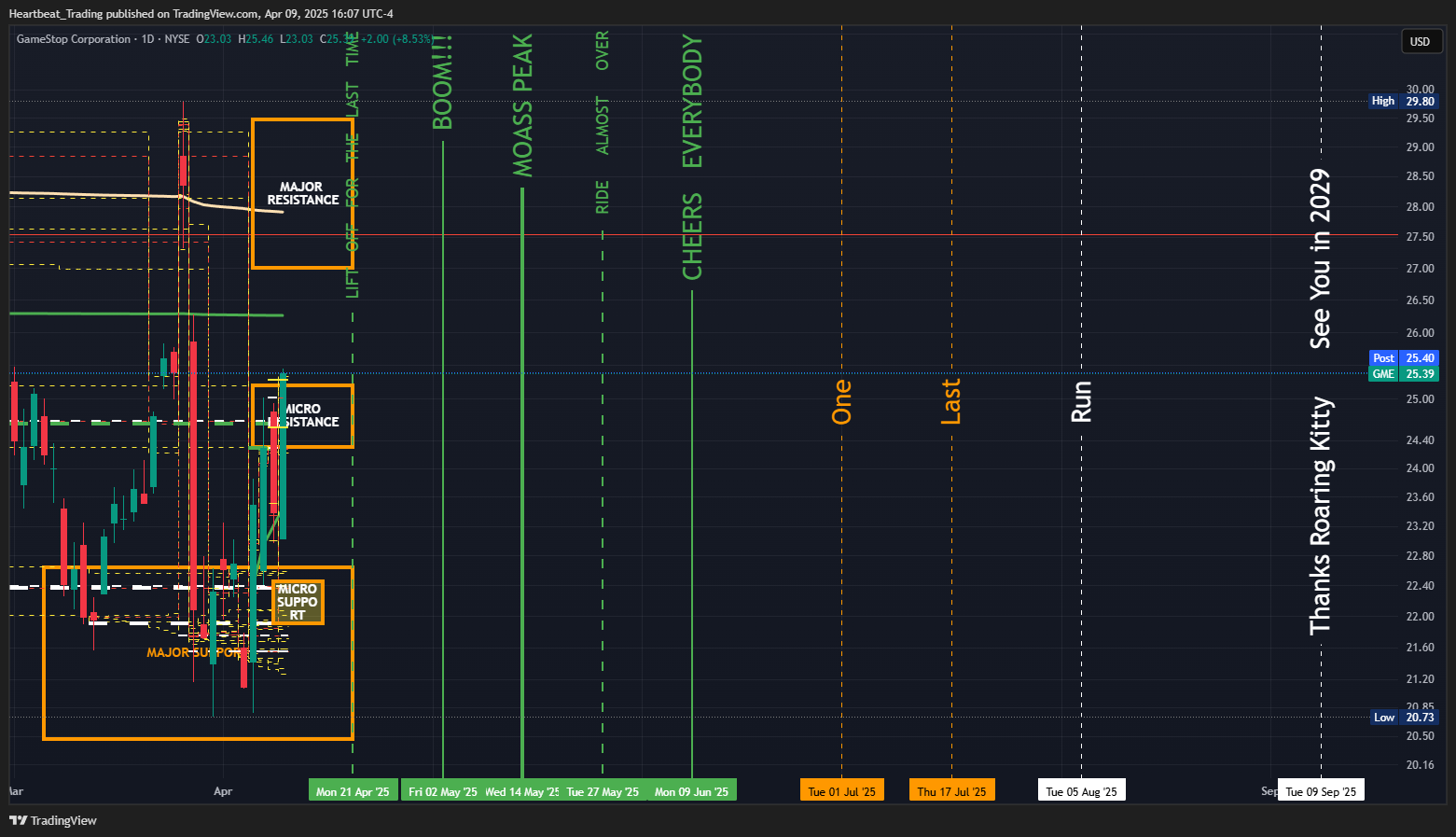
Task: Click the RIDE ALMOST OVER vertical label
Action: [x=603, y=122]
